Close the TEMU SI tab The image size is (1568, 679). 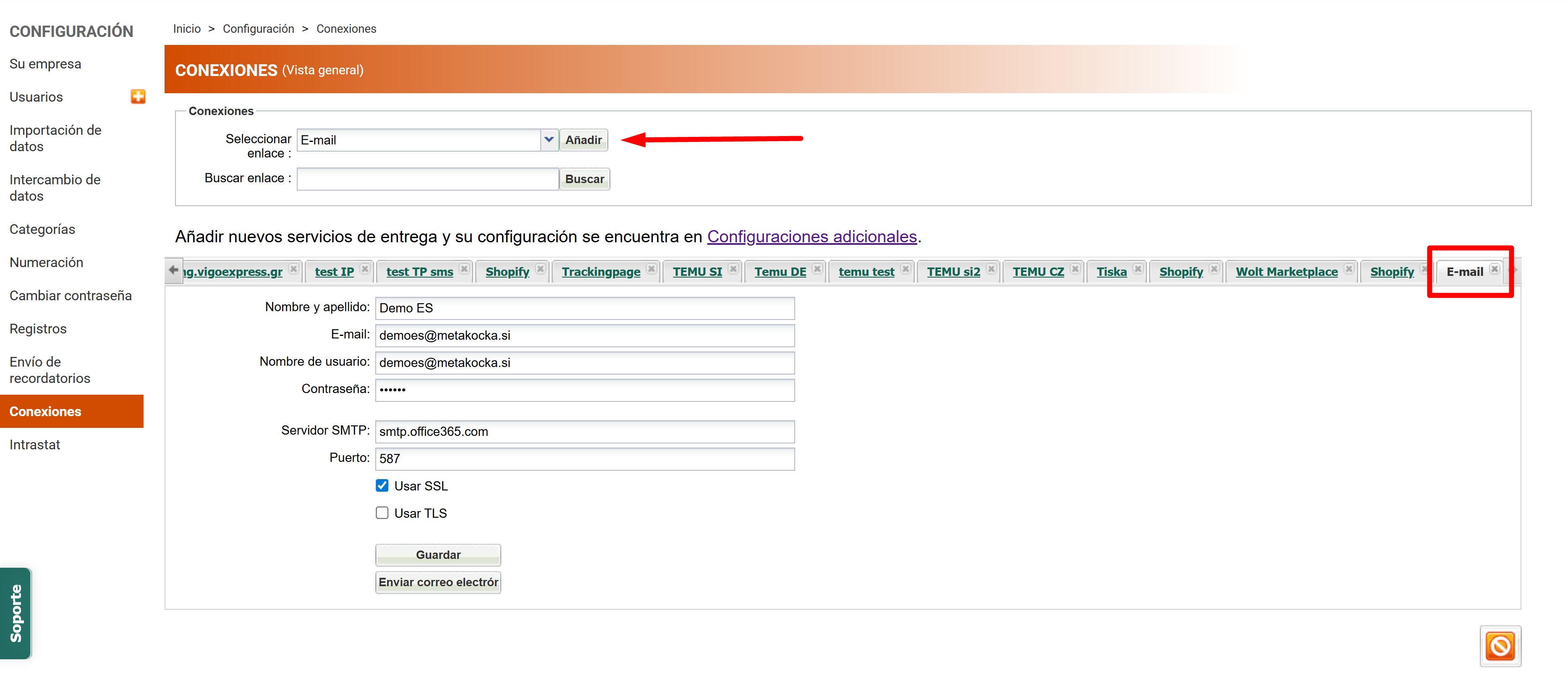[x=733, y=269]
